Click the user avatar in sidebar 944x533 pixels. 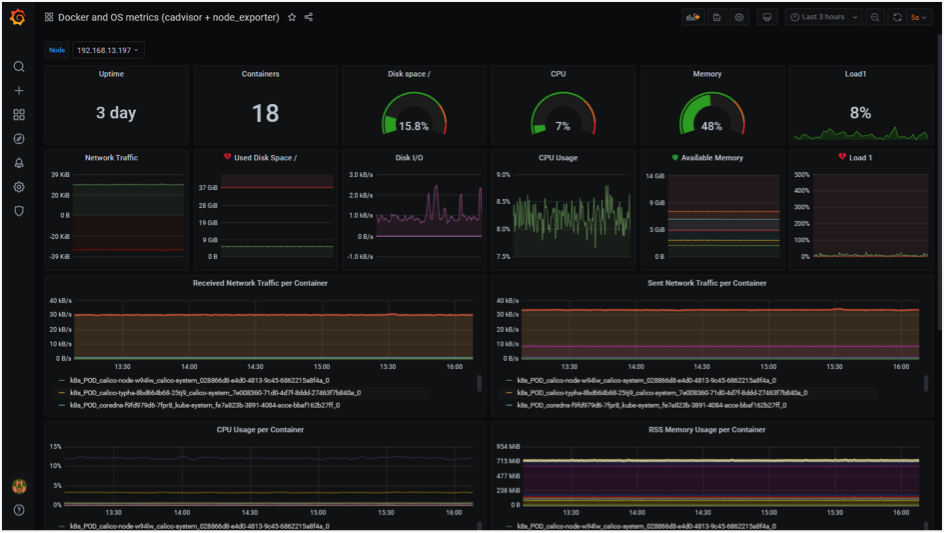tap(19, 486)
